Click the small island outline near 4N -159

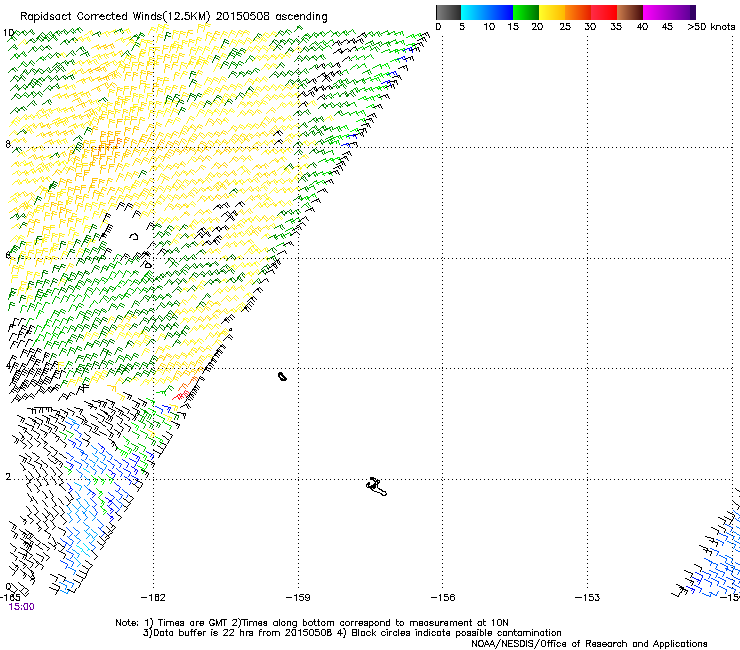pos(282,376)
